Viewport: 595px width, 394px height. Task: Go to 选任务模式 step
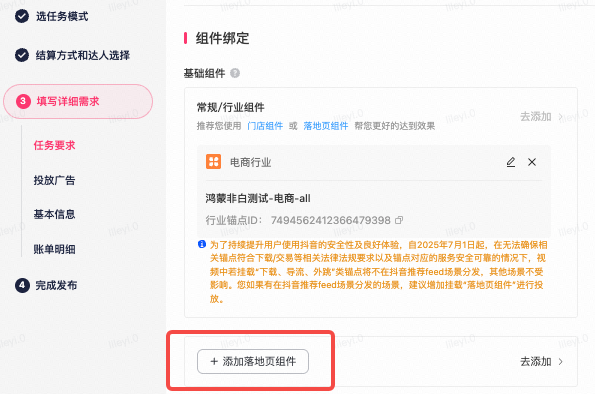62,16
